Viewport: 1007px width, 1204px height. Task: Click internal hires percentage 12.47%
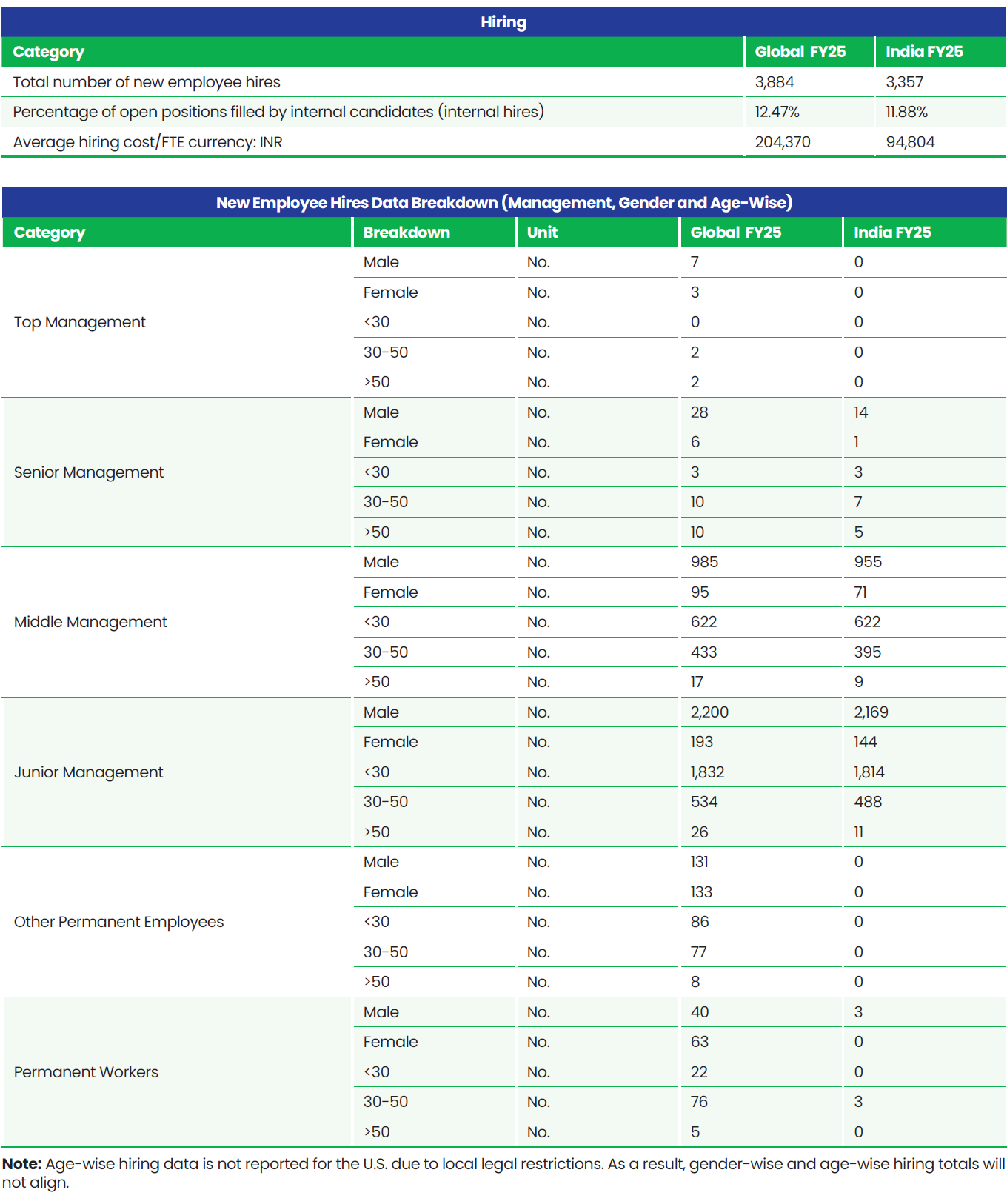pos(777,112)
